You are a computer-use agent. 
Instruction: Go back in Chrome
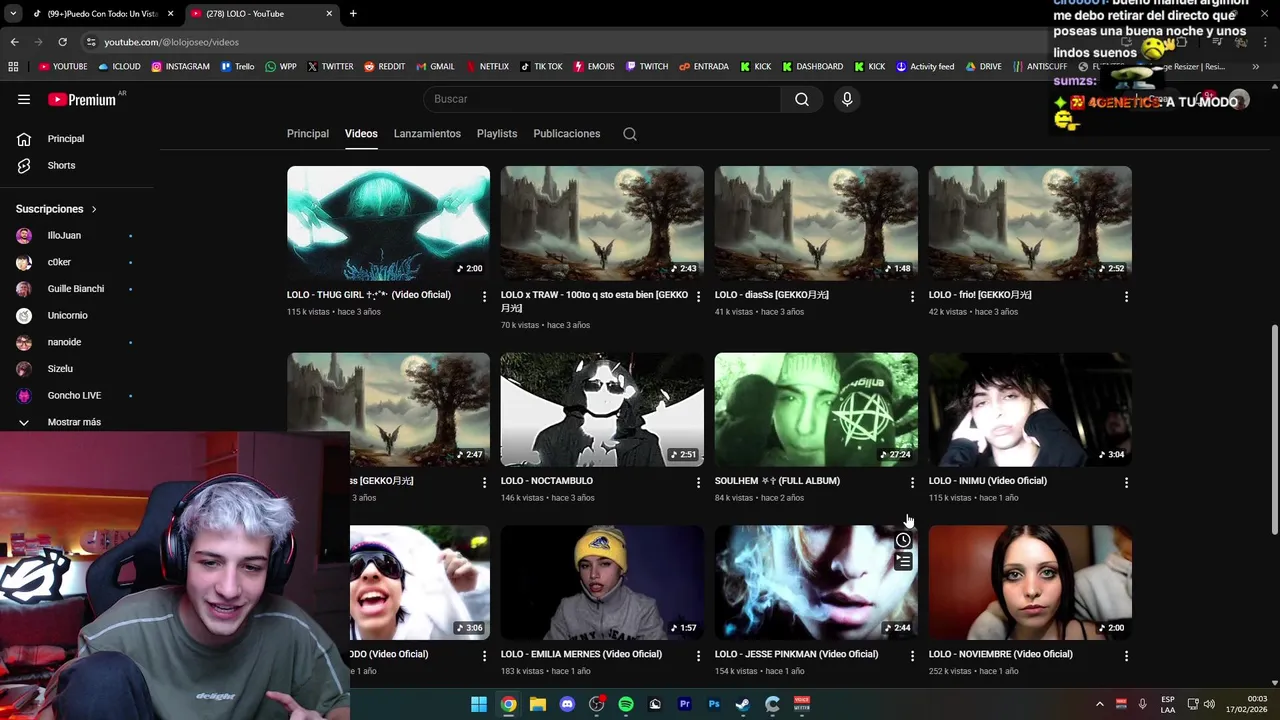(x=14, y=42)
